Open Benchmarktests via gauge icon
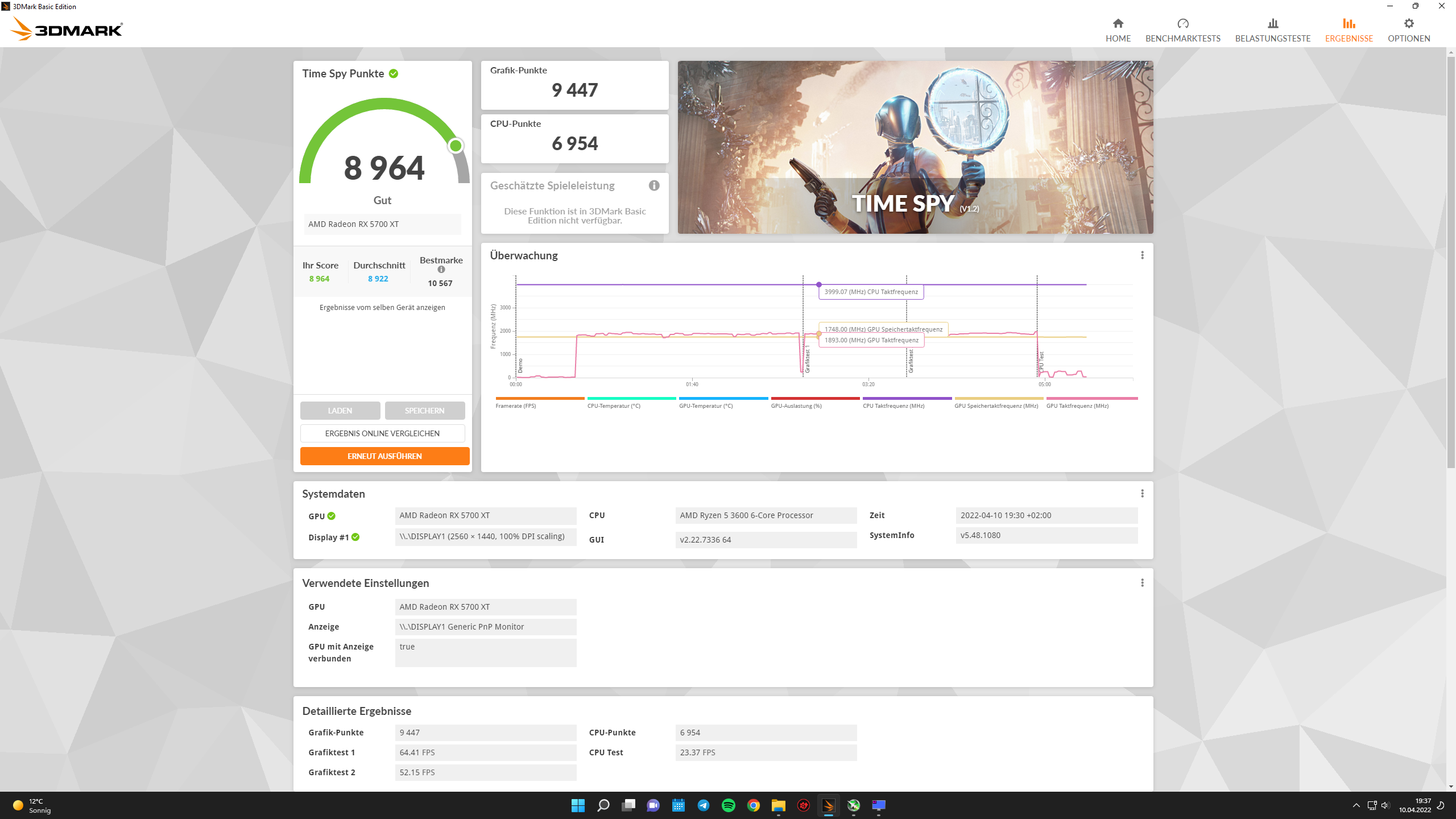This screenshot has width=1456, height=819. coord(1182,24)
